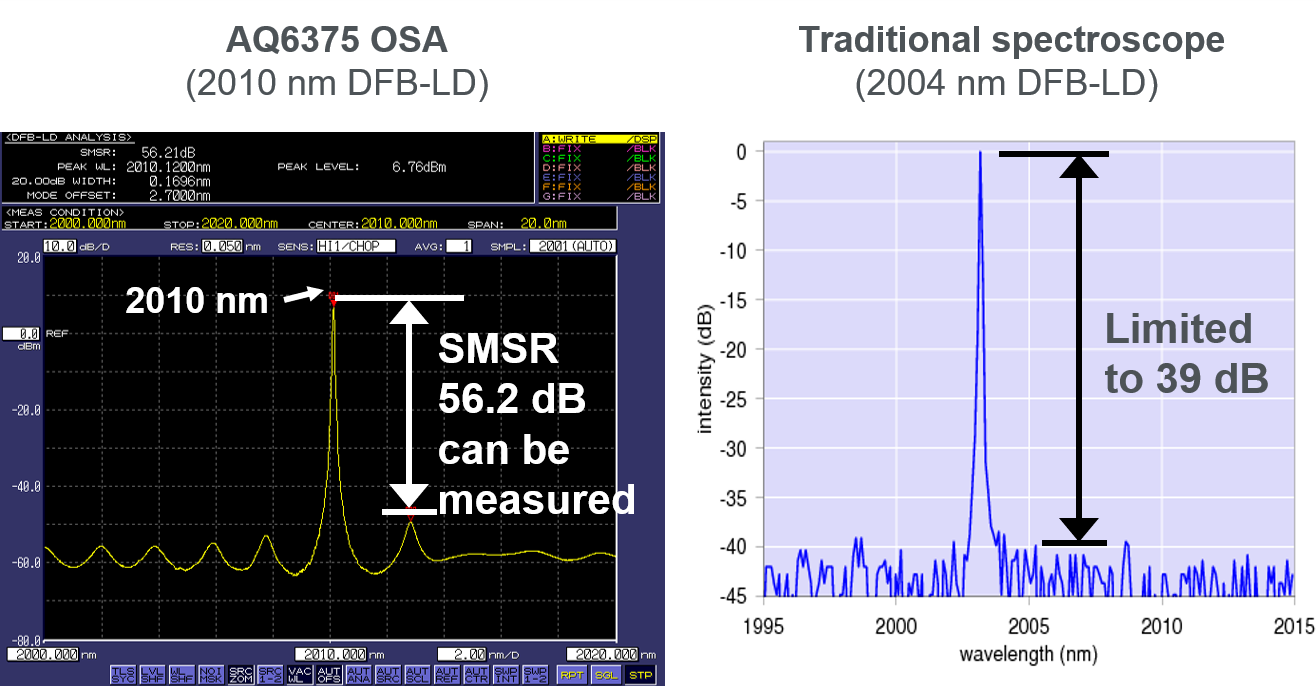Click the red side-mode marker near -50 dB
Viewport: 1316px width, 686px height.
click(410, 514)
